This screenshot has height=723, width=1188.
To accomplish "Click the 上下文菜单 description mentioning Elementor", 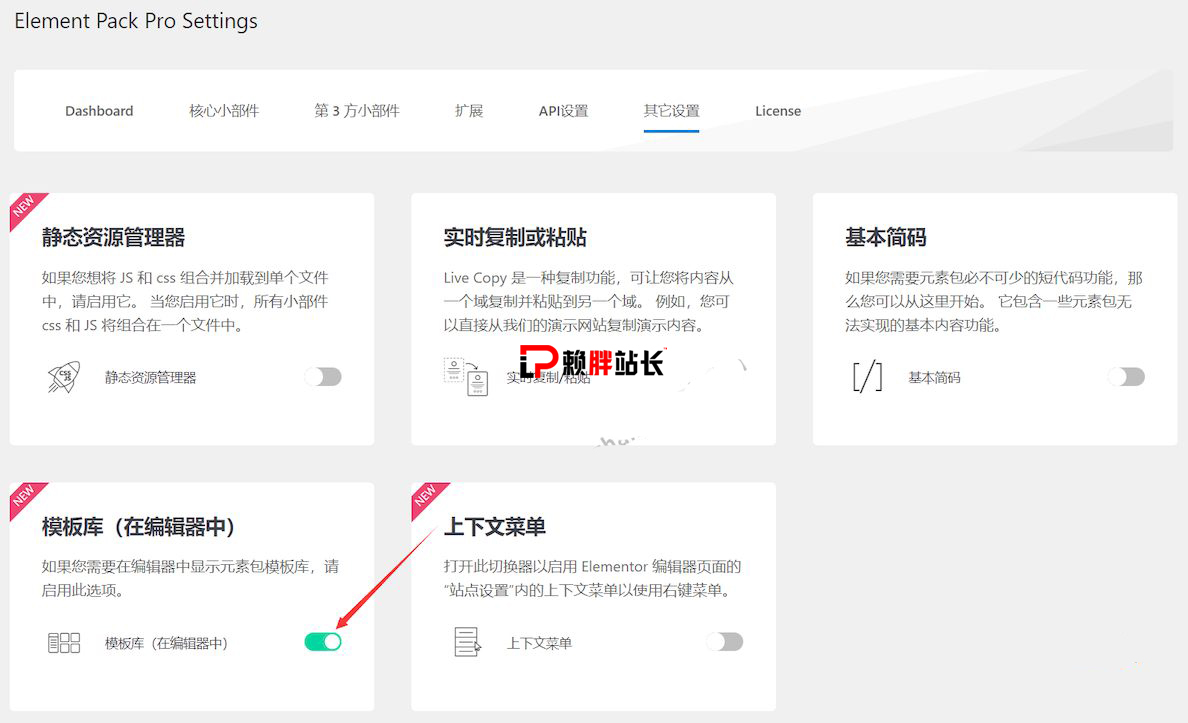I will point(592,578).
